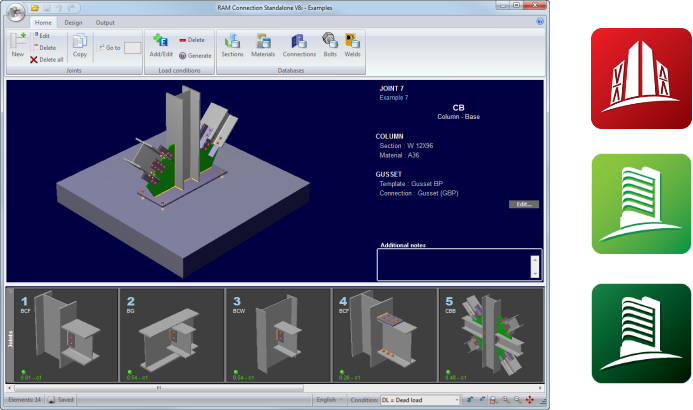This screenshot has height=410, width=693.
Task: Open the Sections database
Action: 232,46
